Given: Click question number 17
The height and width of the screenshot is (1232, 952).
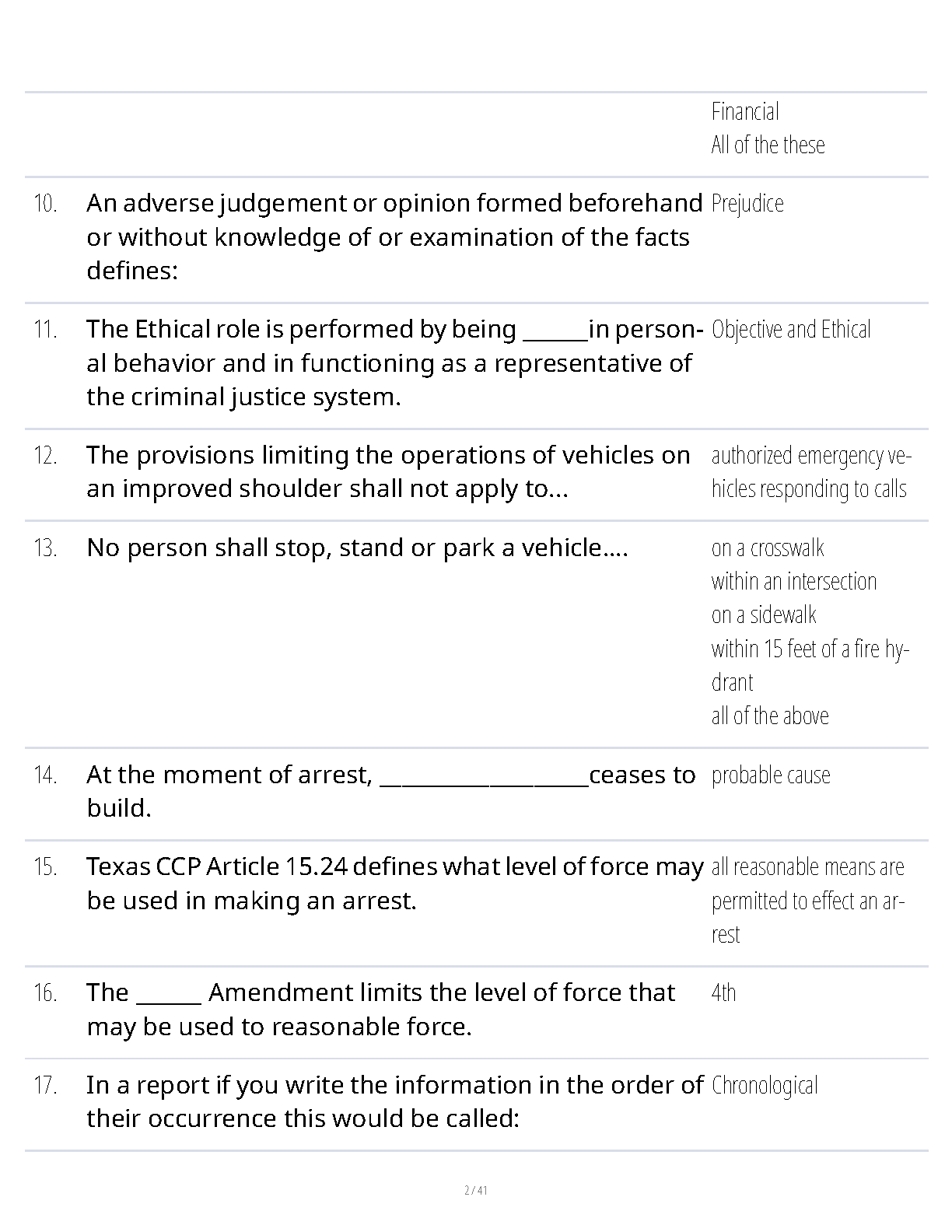Looking at the screenshot, I should tap(45, 1086).
